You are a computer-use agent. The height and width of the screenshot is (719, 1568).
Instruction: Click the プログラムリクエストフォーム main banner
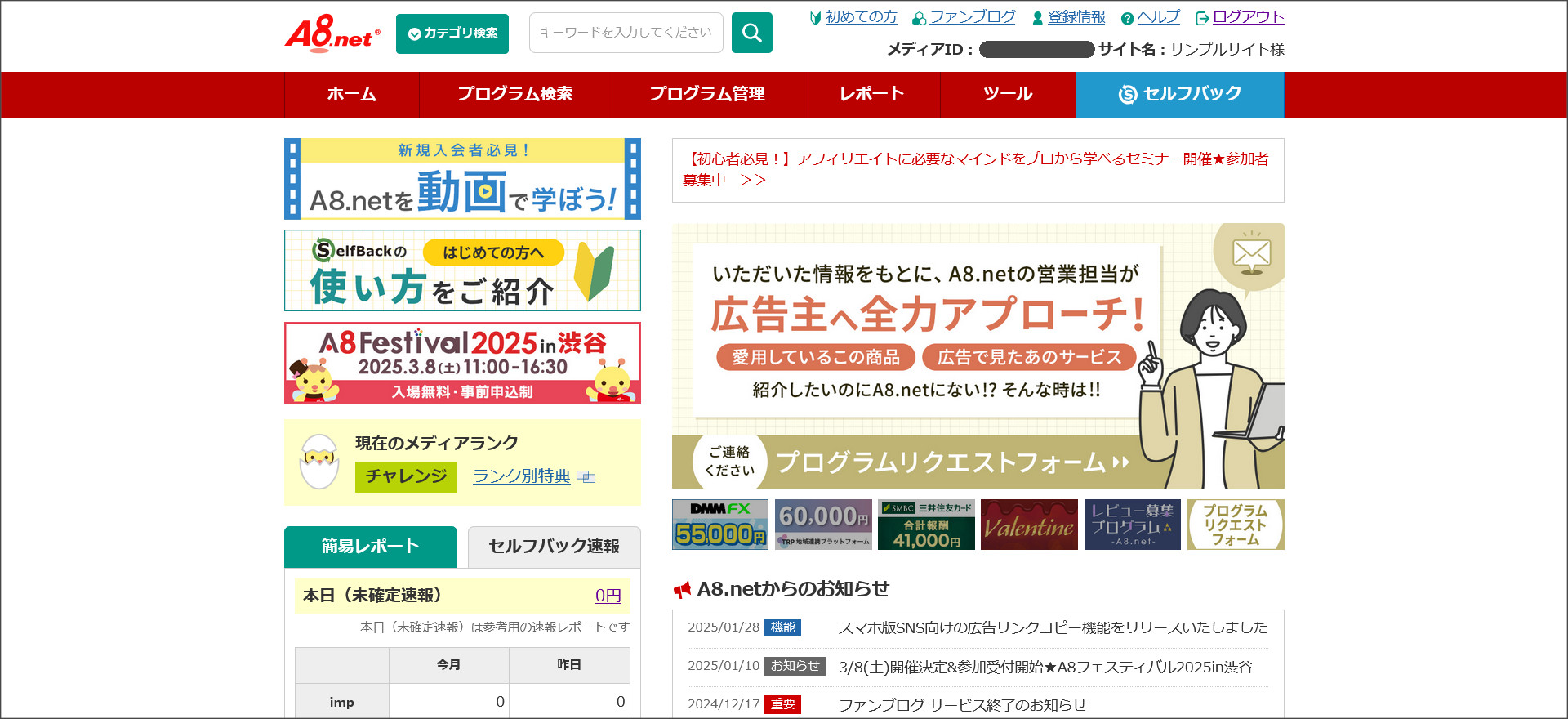(978, 355)
